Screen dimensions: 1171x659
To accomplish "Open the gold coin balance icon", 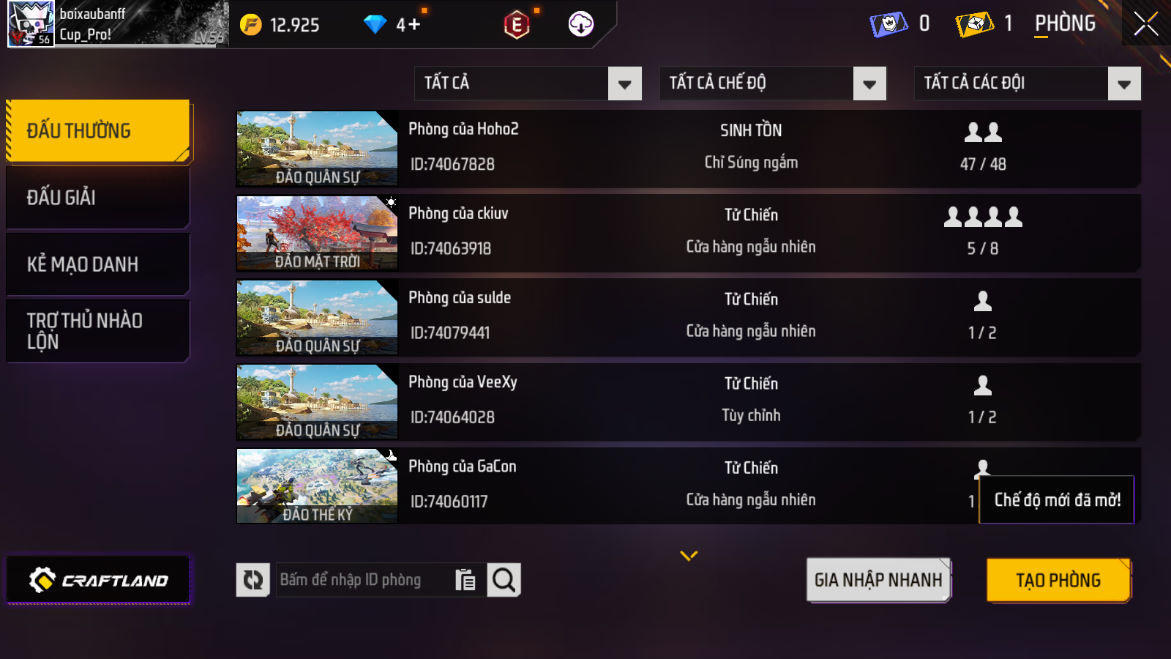I will click(251, 25).
